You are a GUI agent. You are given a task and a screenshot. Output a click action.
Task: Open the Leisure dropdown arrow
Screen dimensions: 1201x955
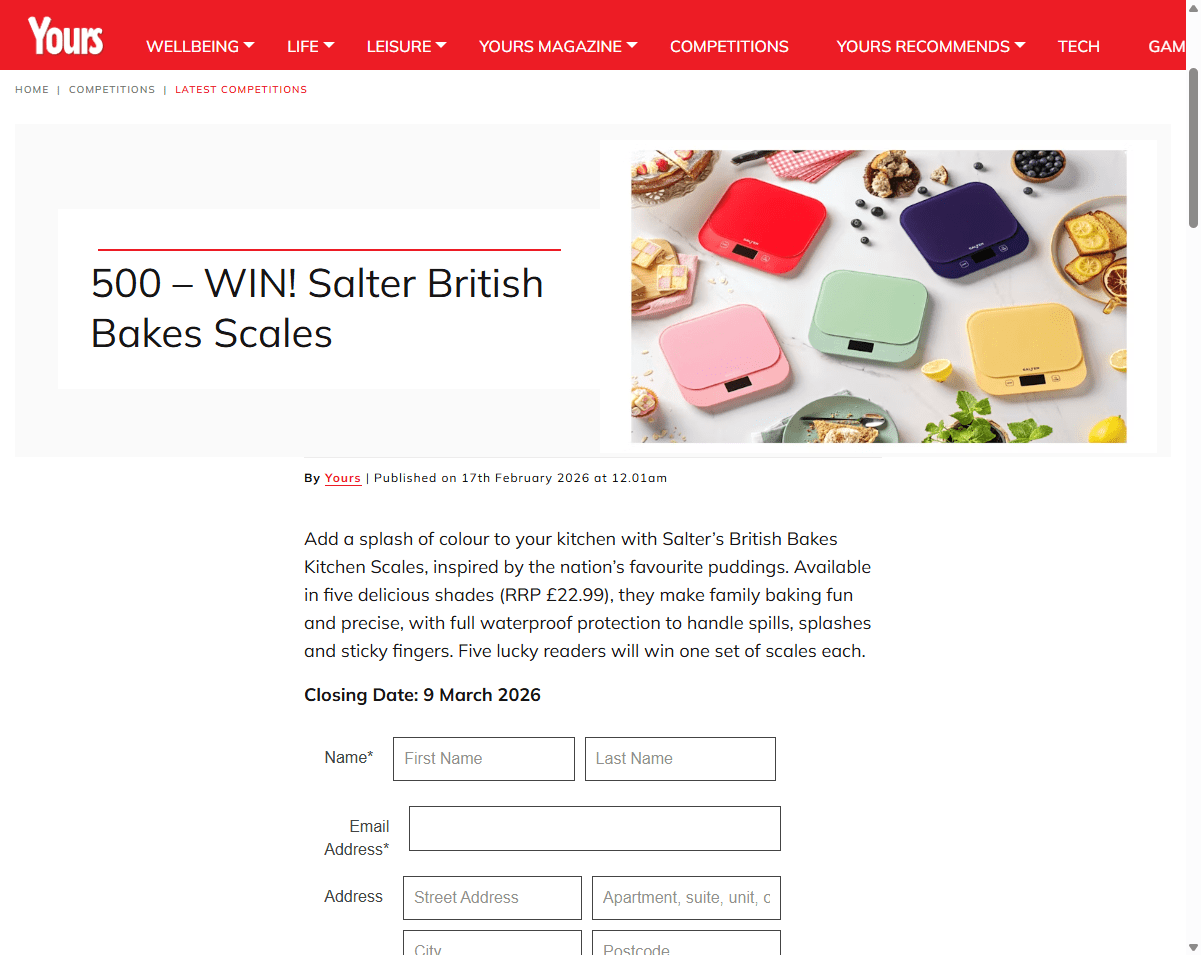441,45
